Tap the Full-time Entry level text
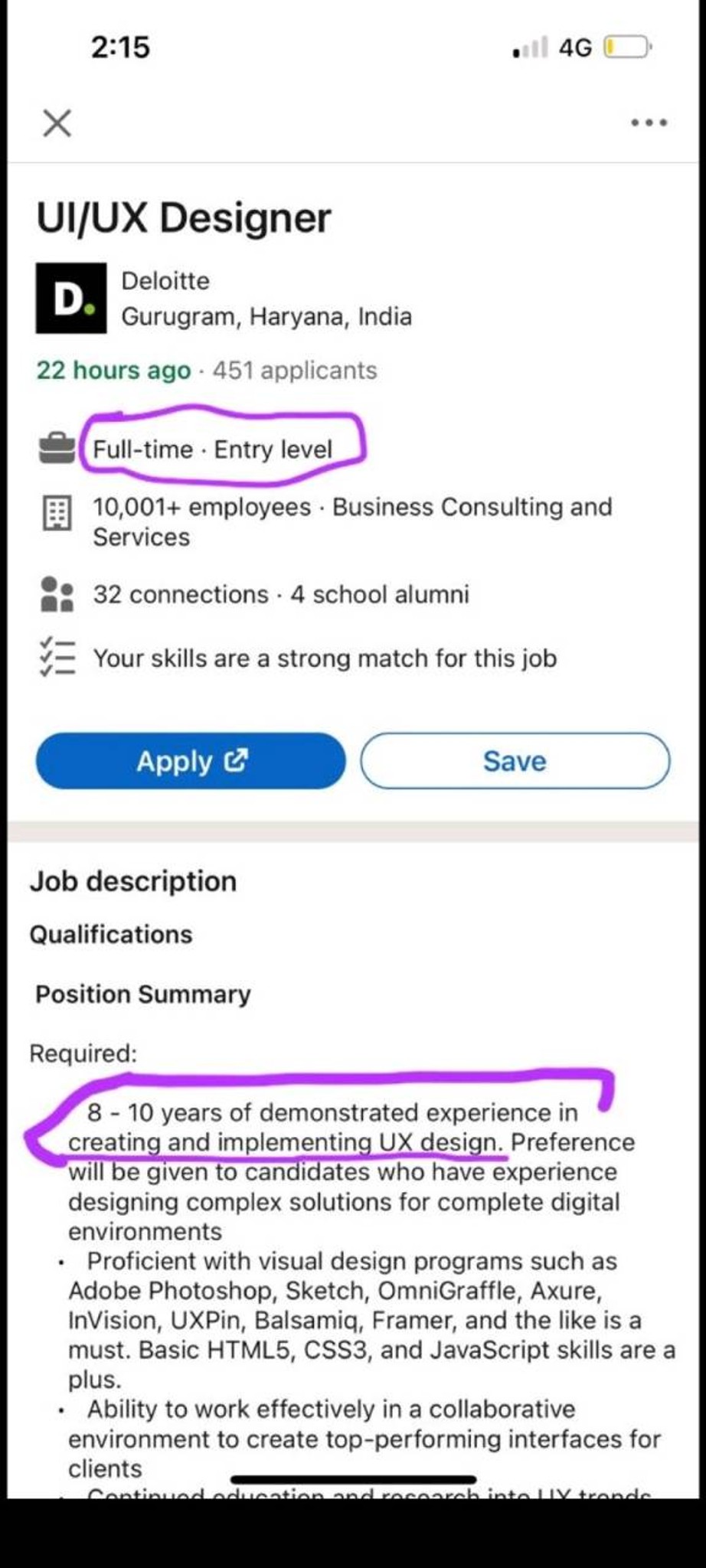706x1568 pixels. pos(213,449)
